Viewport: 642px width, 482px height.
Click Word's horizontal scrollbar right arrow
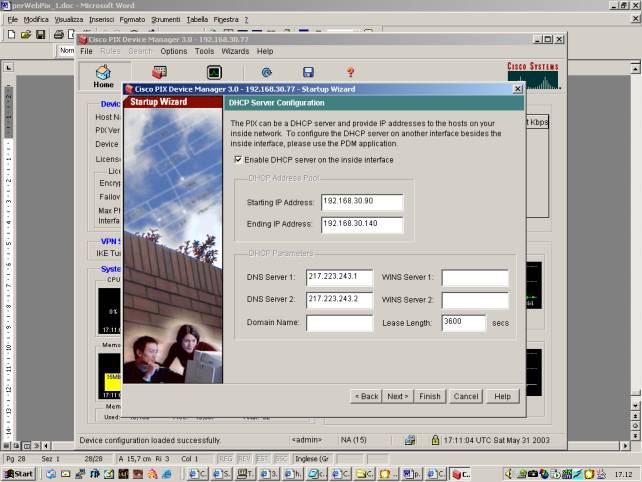pyautogui.click(x=625, y=446)
